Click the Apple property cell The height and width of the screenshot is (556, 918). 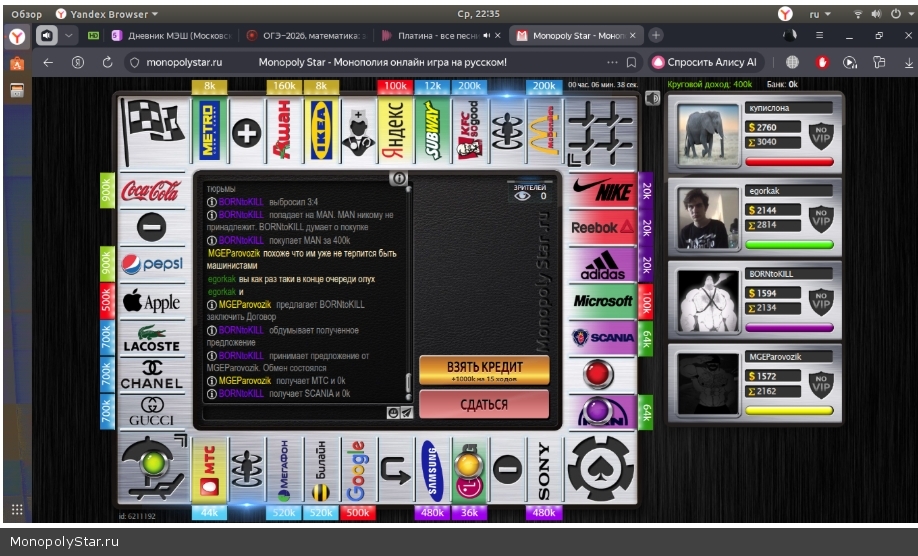151,301
